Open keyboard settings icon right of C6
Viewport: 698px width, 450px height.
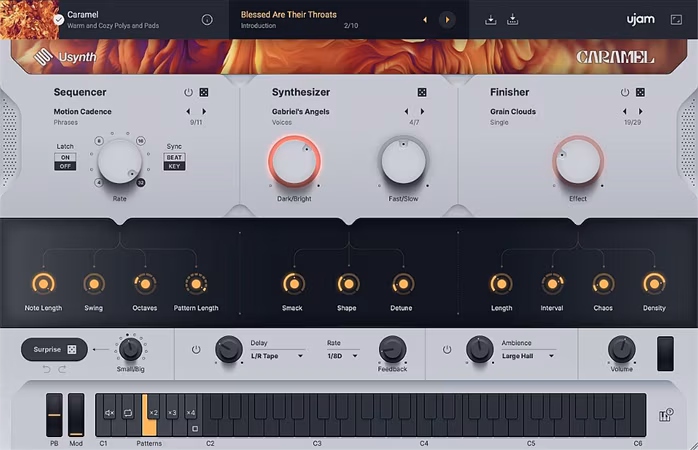(x=666, y=415)
